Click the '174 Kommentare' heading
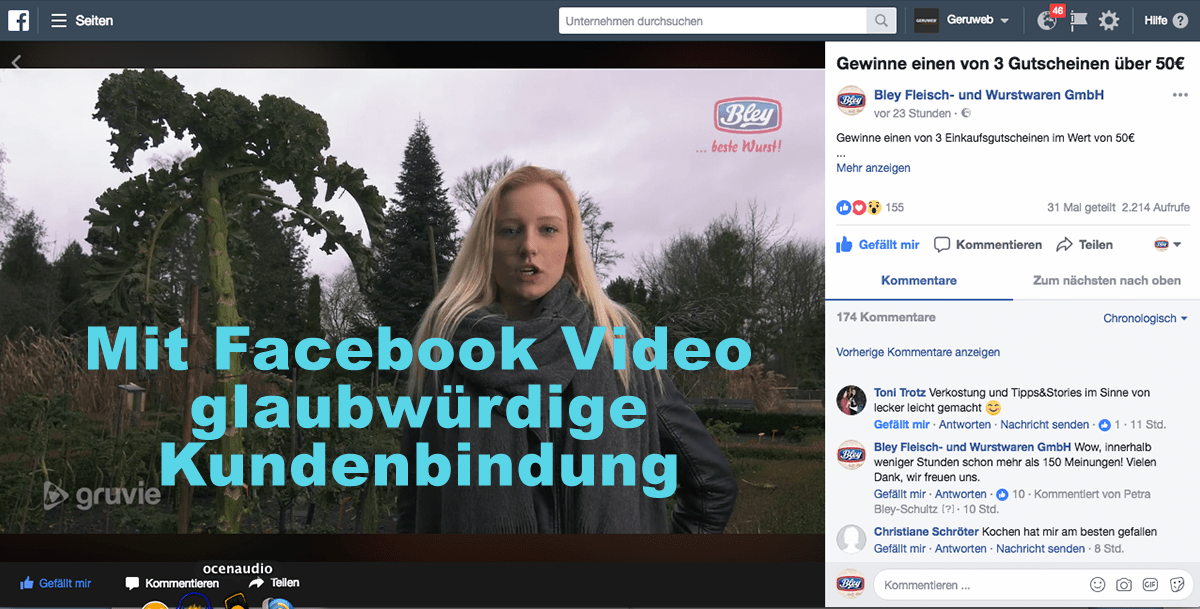This screenshot has width=1200, height=609. [886, 317]
